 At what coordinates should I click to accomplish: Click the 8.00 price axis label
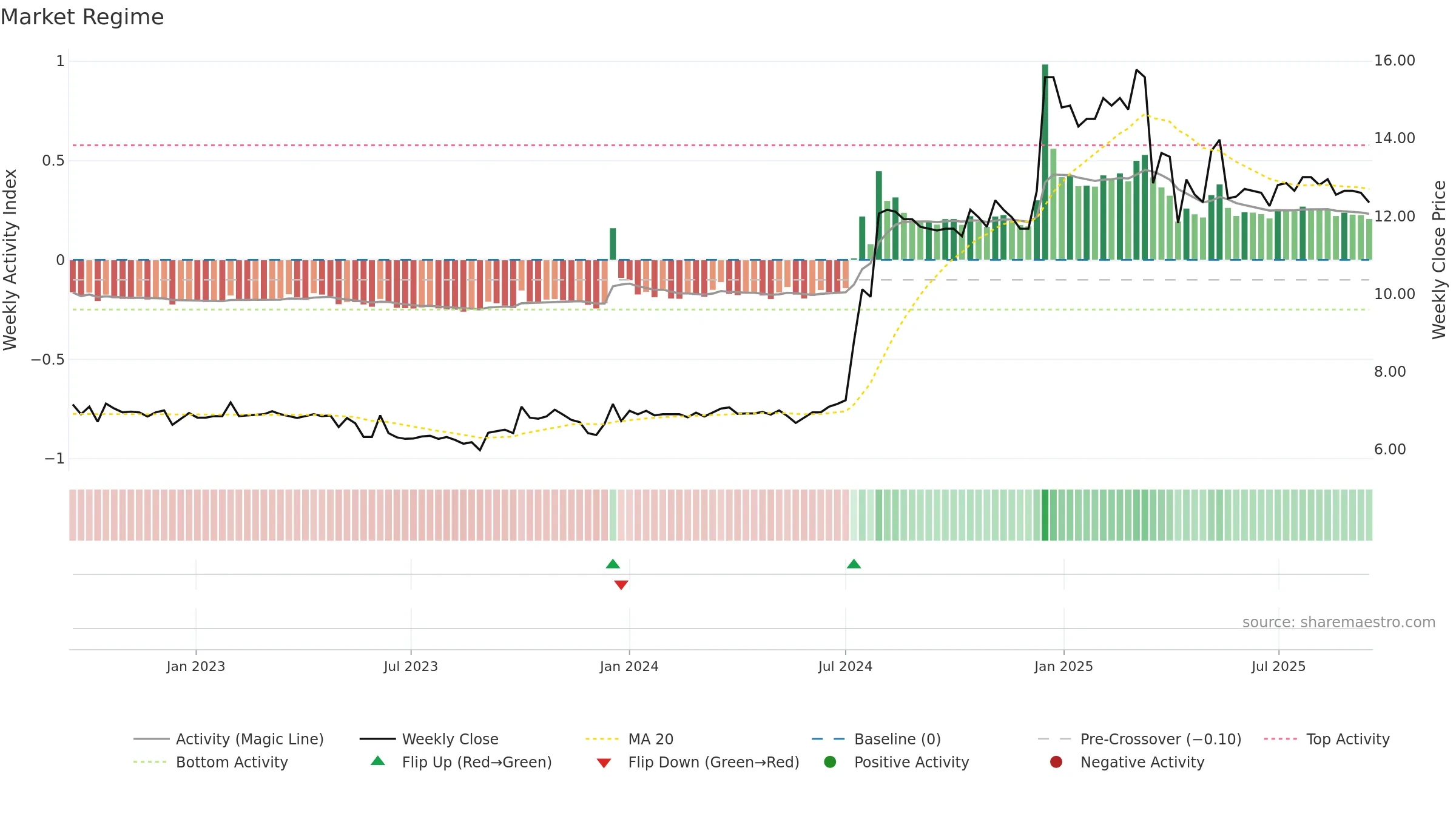1390,372
